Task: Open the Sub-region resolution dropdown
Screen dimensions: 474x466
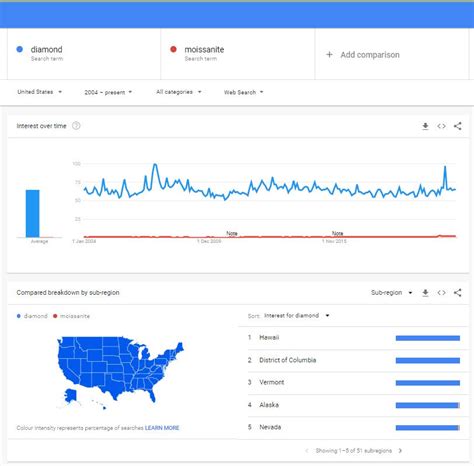Action: click(x=392, y=293)
